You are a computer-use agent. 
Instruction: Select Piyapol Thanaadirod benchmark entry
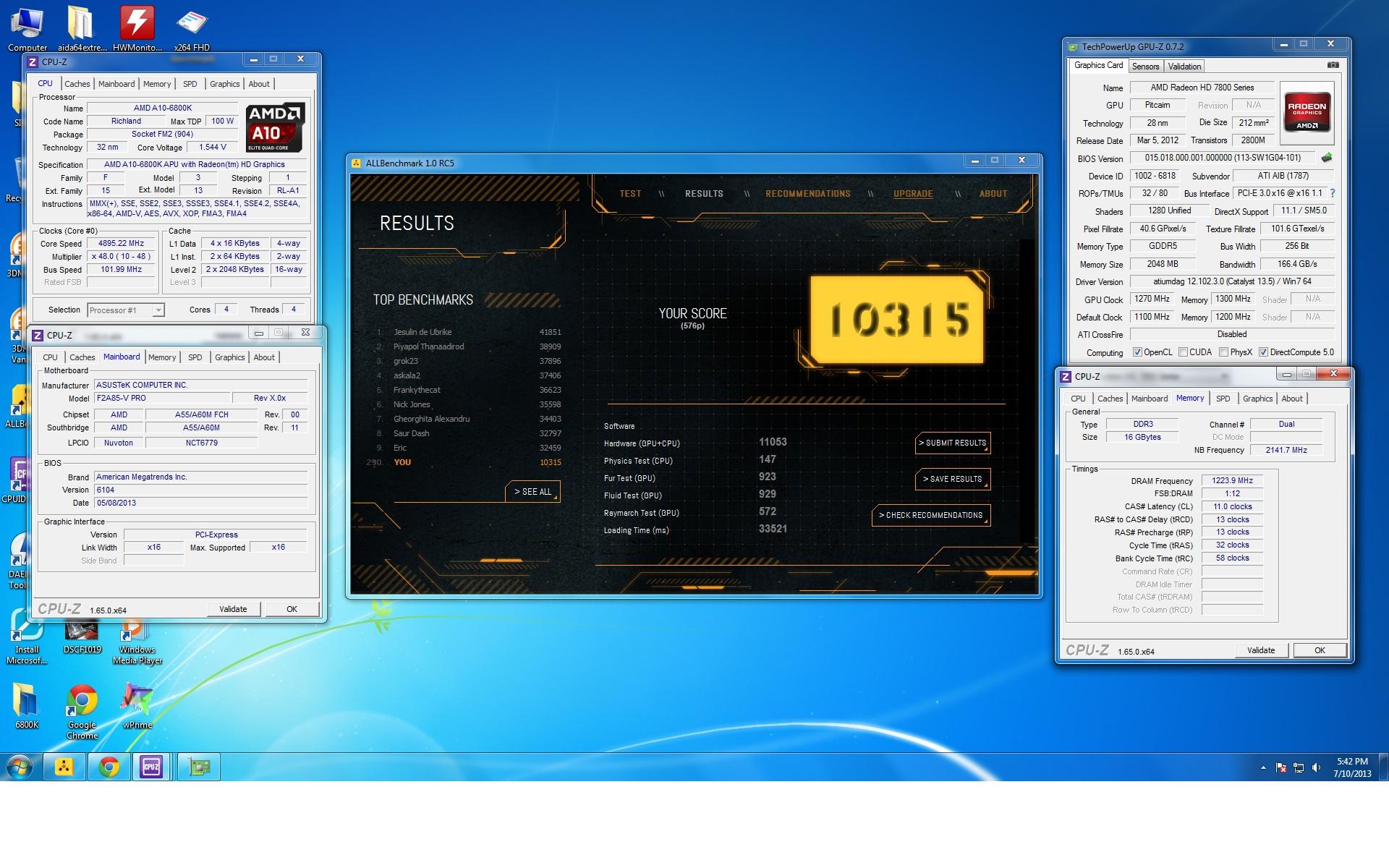tap(467, 346)
